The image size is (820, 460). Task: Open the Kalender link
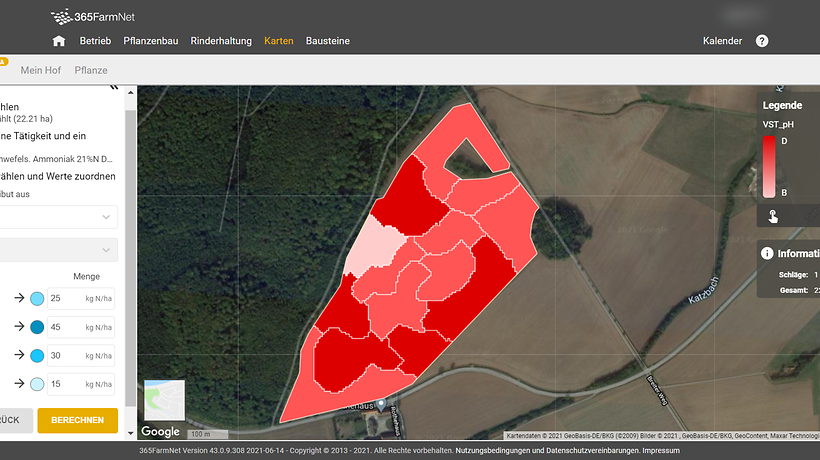tap(723, 41)
